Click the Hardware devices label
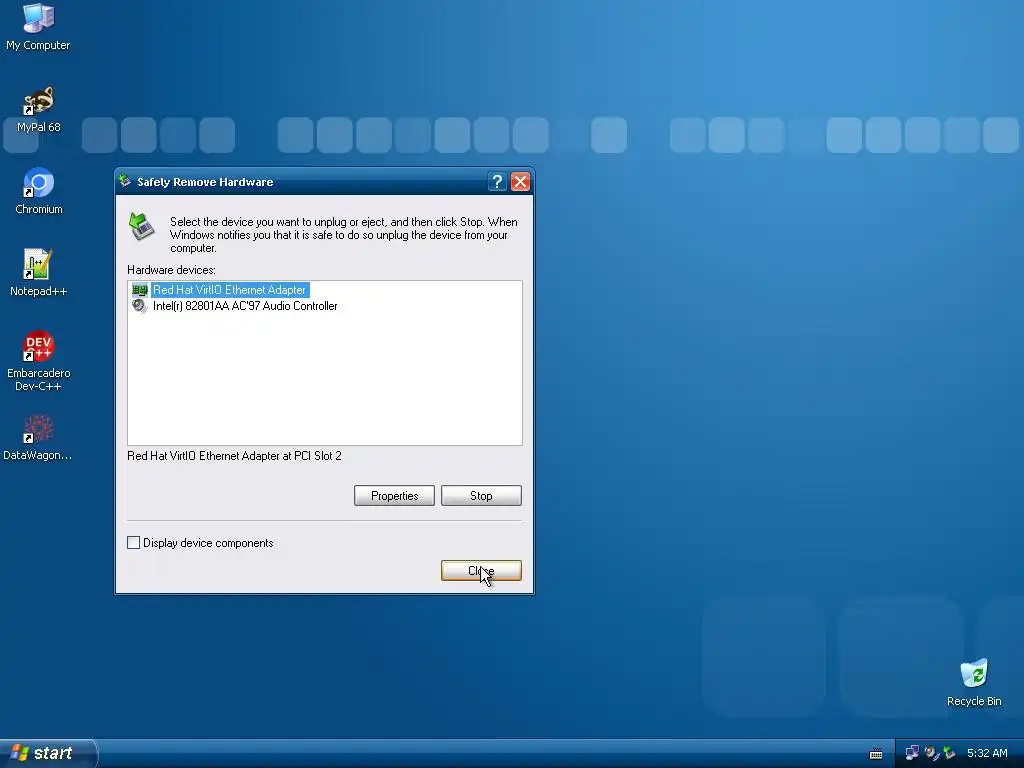 (x=171, y=270)
